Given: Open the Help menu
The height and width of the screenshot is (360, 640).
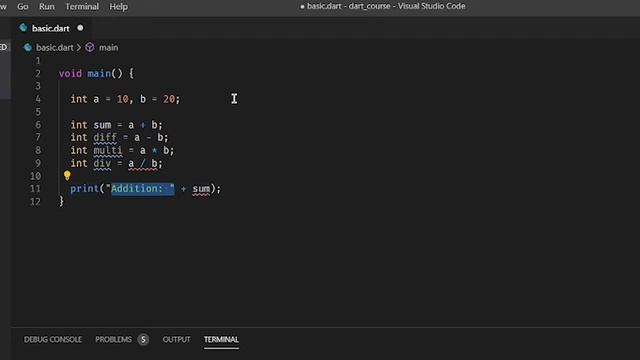Looking at the screenshot, I should tap(118, 7).
